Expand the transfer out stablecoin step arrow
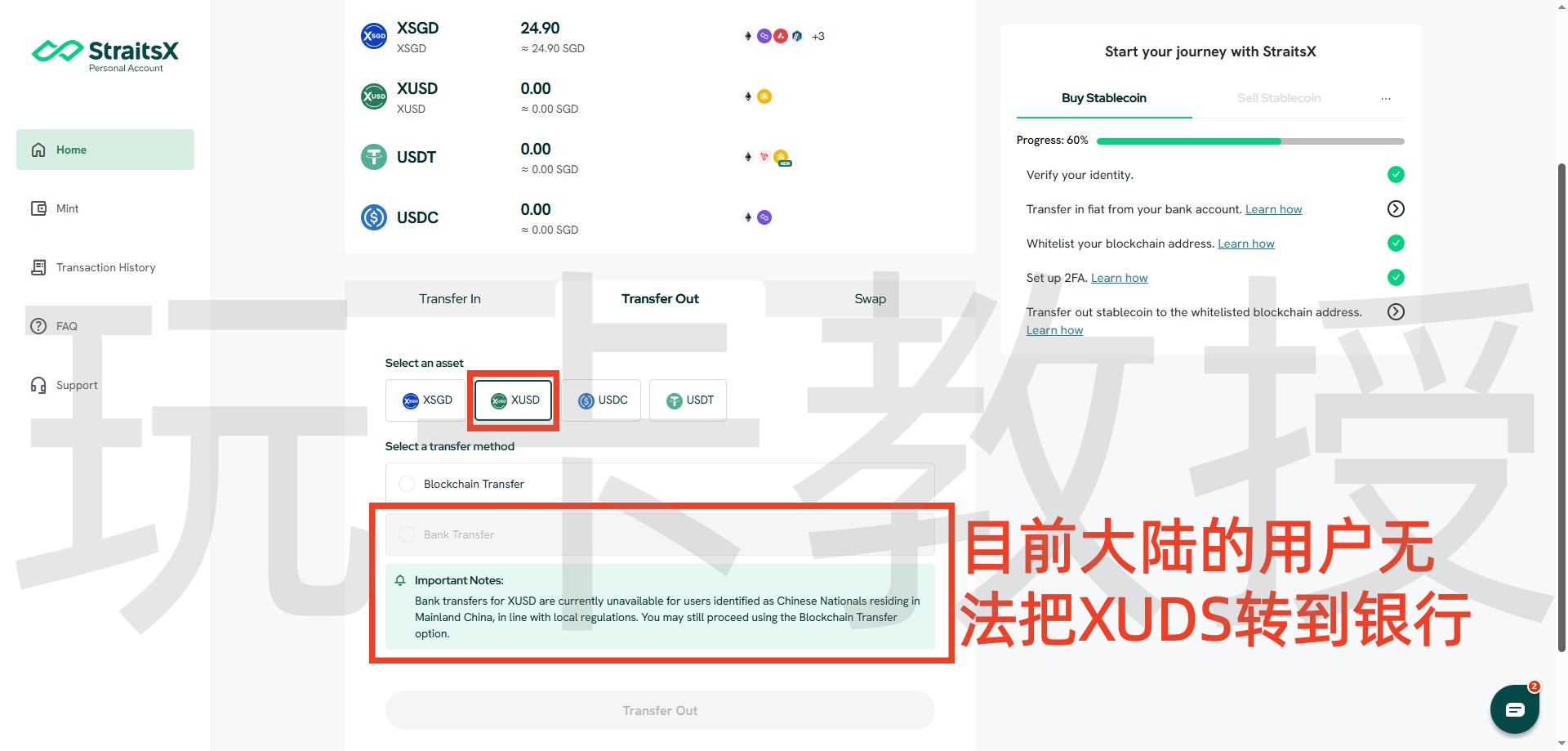Viewport: 1568px width, 751px height. click(x=1396, y=312)
